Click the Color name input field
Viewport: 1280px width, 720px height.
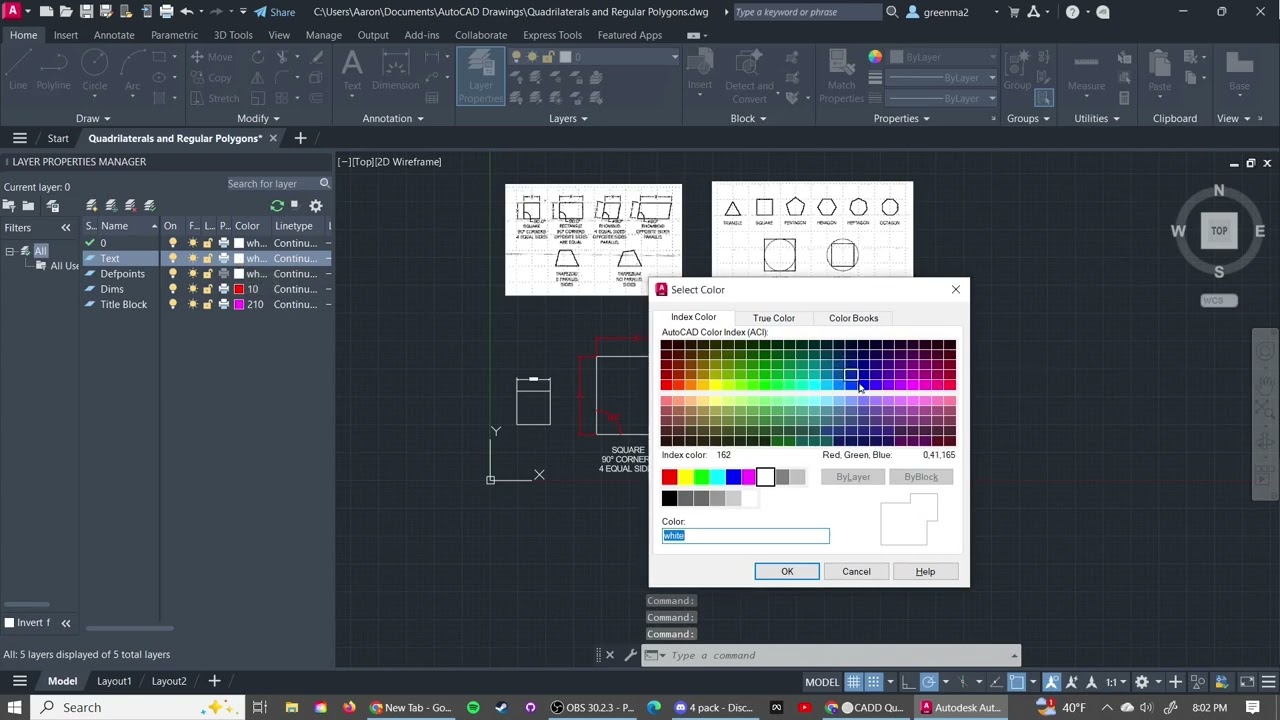(x=745, y=536)
